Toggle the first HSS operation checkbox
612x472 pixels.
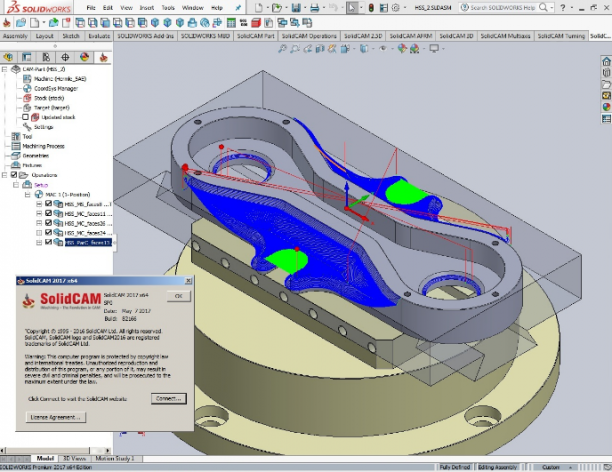point(48,203)
